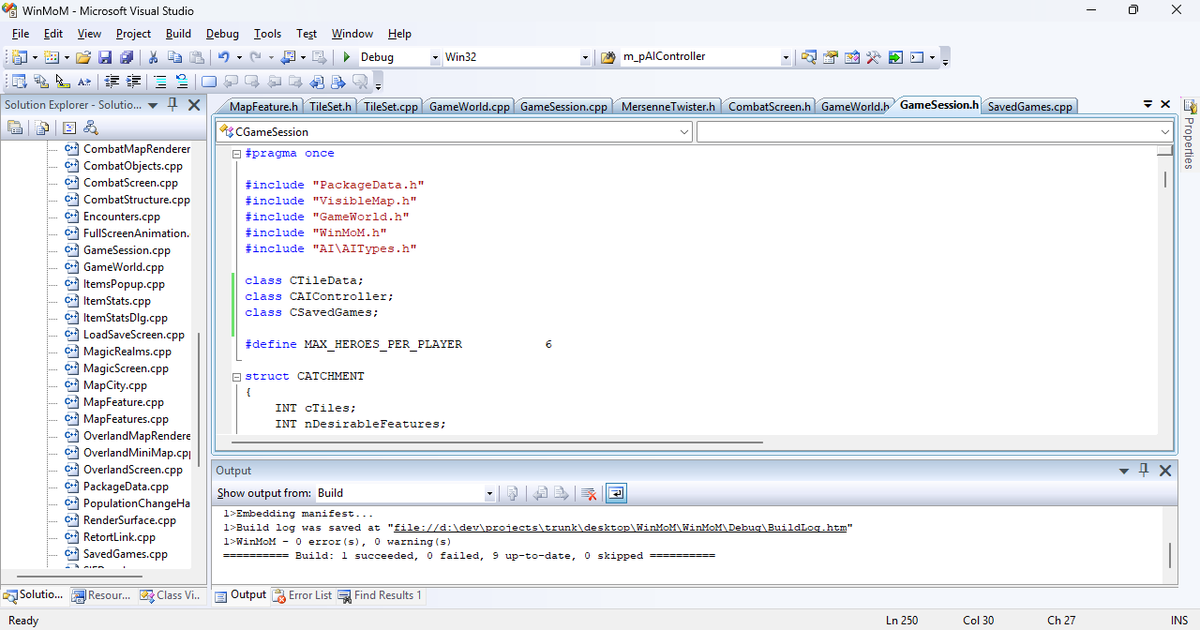Image resolution: width=1200 pixels, height=630 pixels.
Task: Increase line indent toolbar icon
Action: (x=134, y=81)
